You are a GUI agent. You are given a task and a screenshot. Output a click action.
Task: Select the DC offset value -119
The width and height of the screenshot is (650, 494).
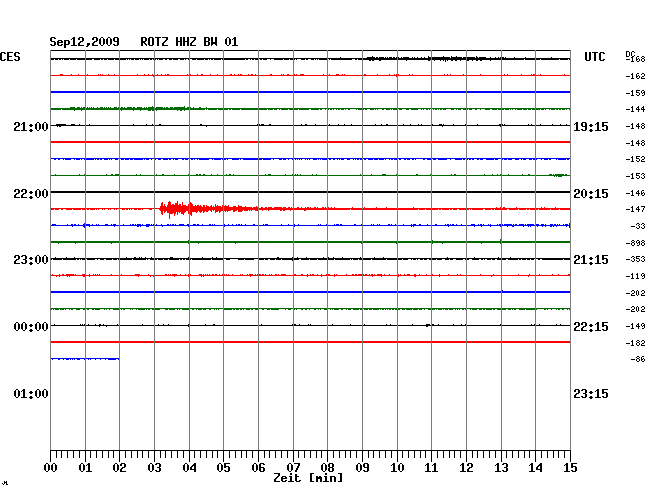(x=635, y=276)
